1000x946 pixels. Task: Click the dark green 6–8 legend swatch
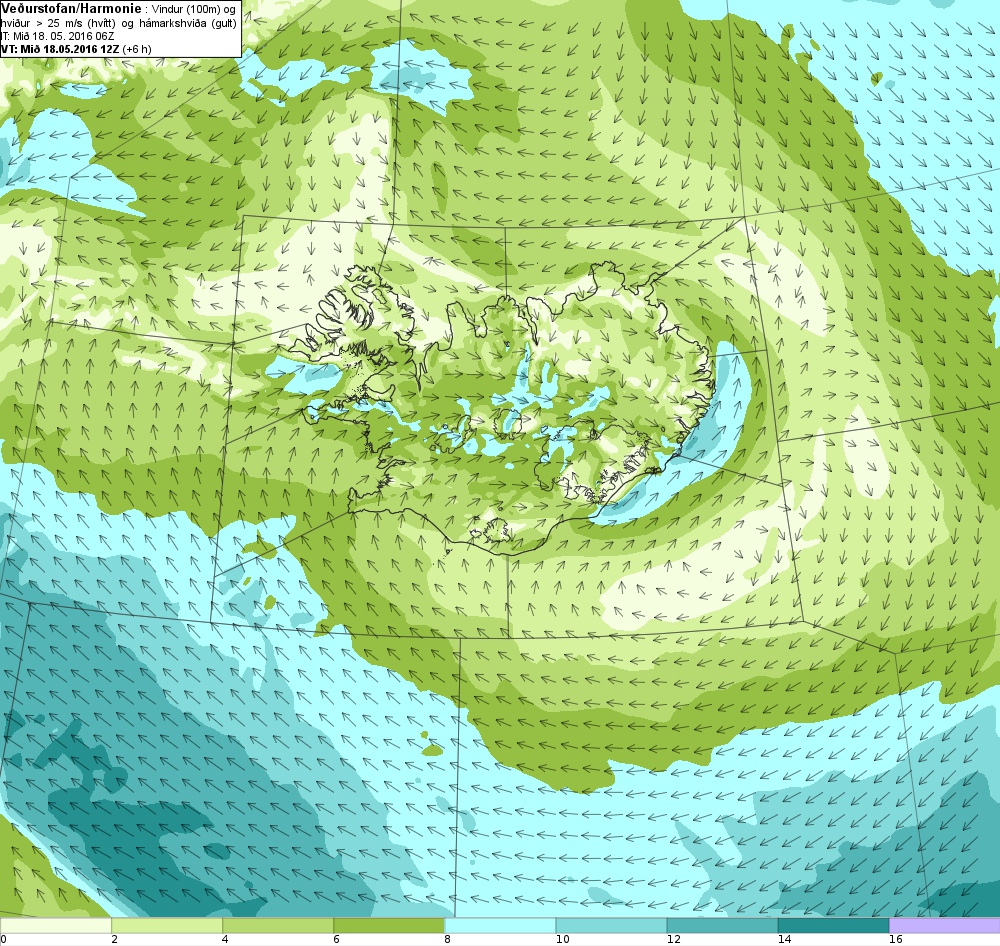point(389,925)
